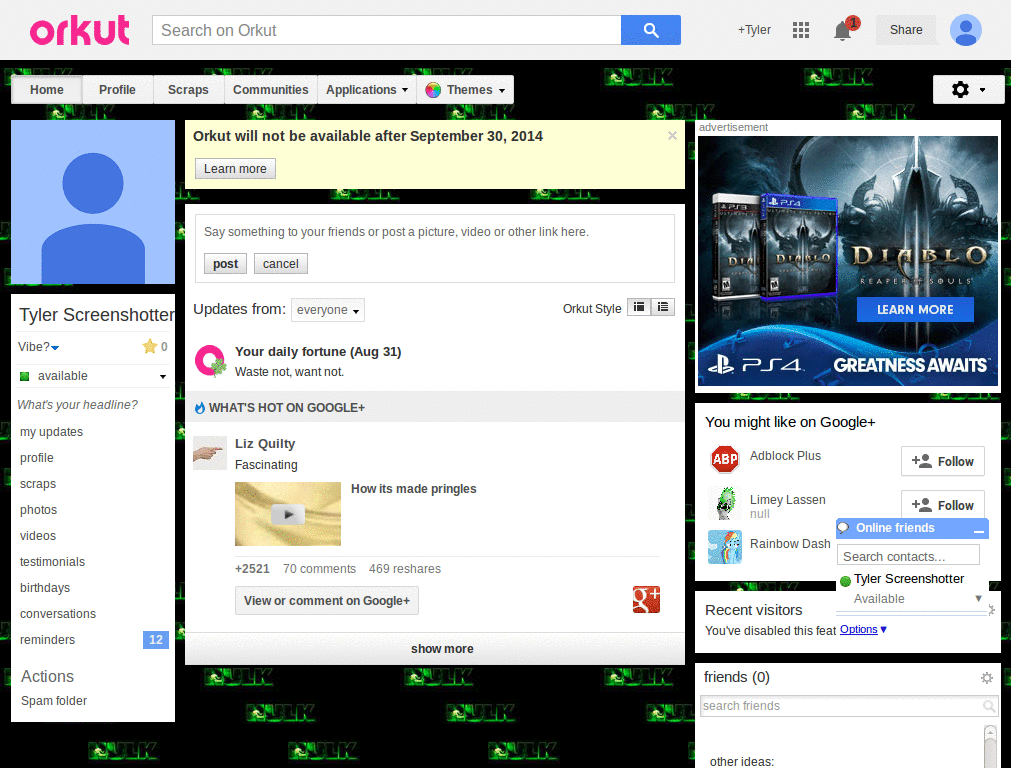The width and height of the screenshot is (1024, 768).
Task: Follow Adblock Plus
Action: (942, 462)
